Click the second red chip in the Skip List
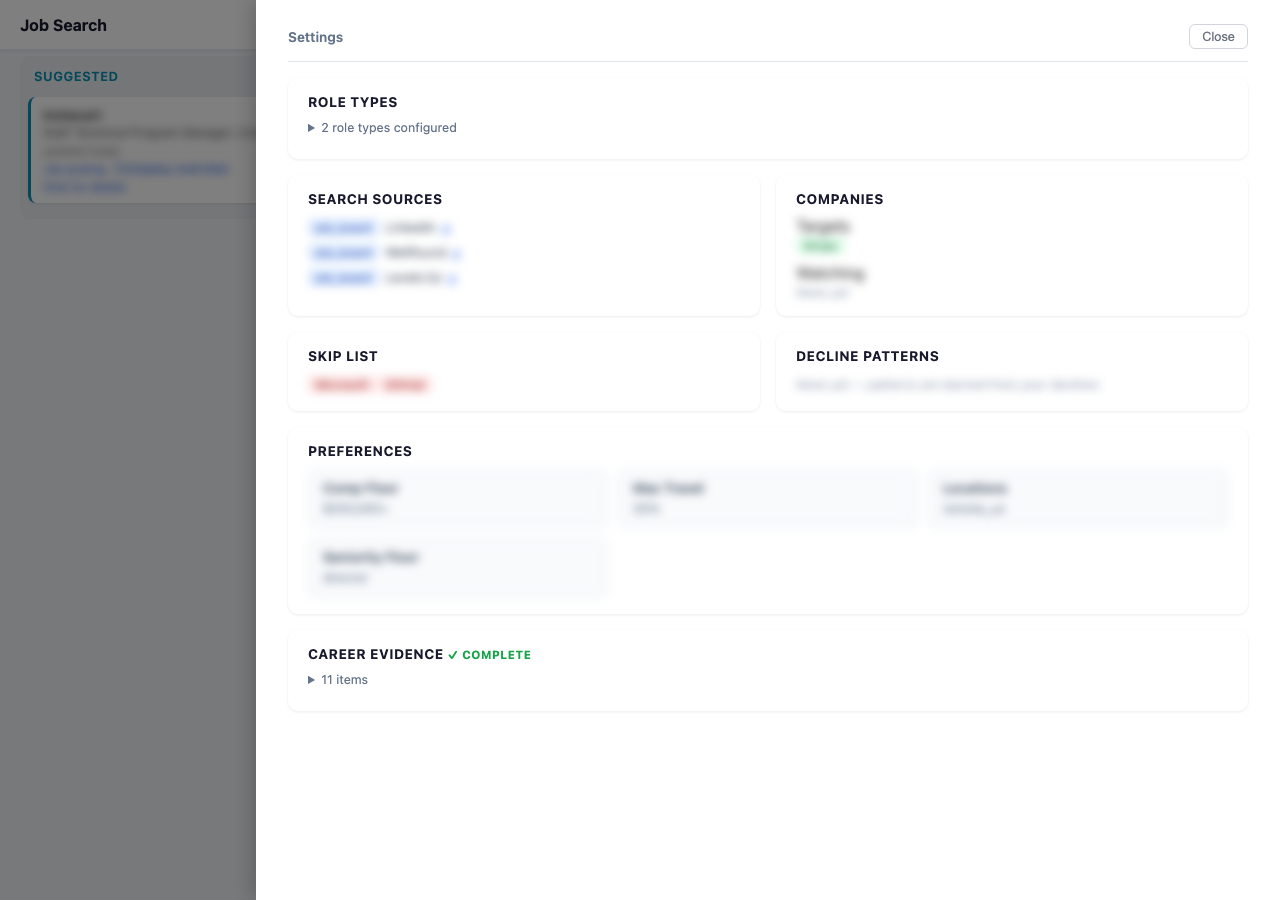This screenshot has height=900, width=1280. pos(405,384)
